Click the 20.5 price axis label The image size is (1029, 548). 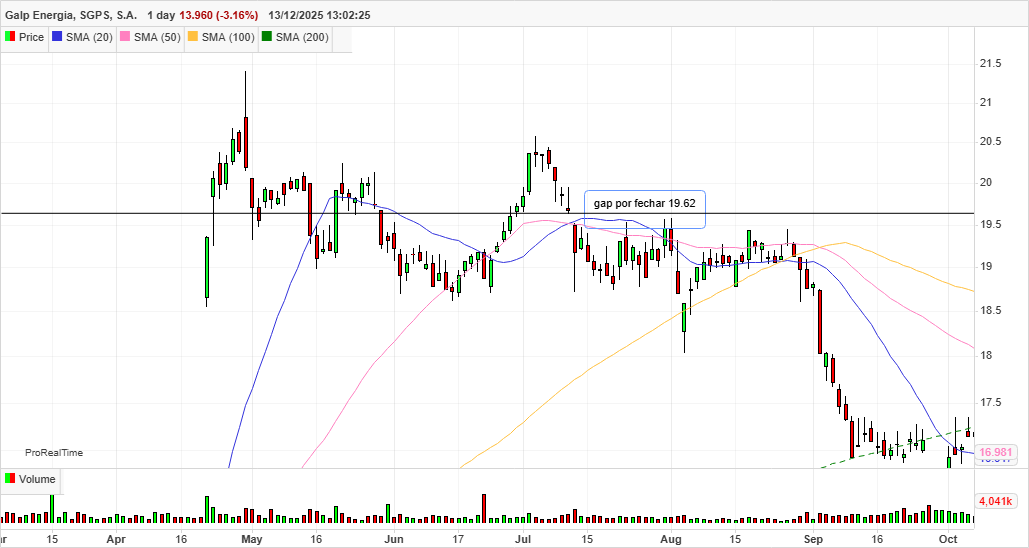tap(990, 142)
